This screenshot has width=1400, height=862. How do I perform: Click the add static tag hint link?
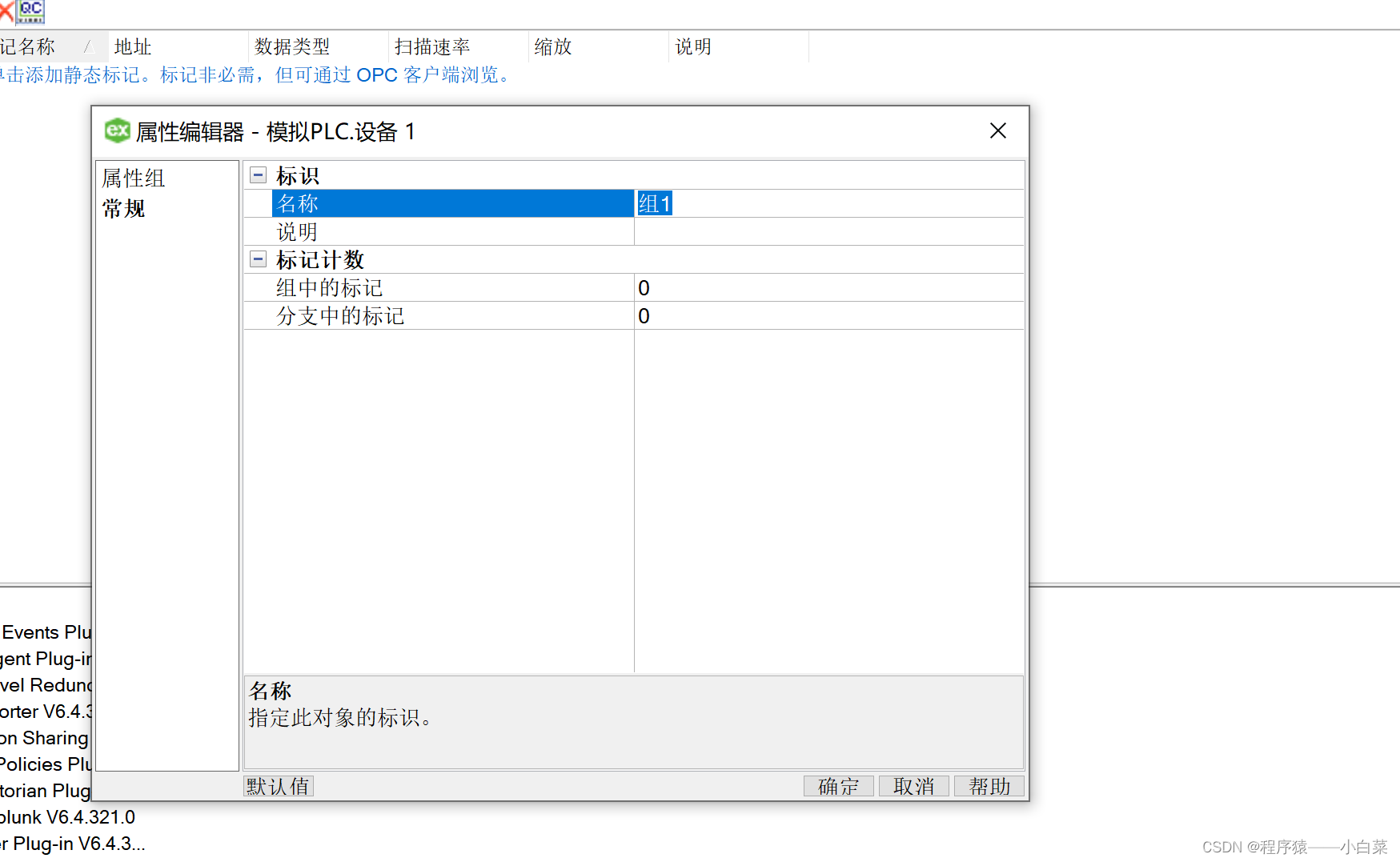[255, 74]
